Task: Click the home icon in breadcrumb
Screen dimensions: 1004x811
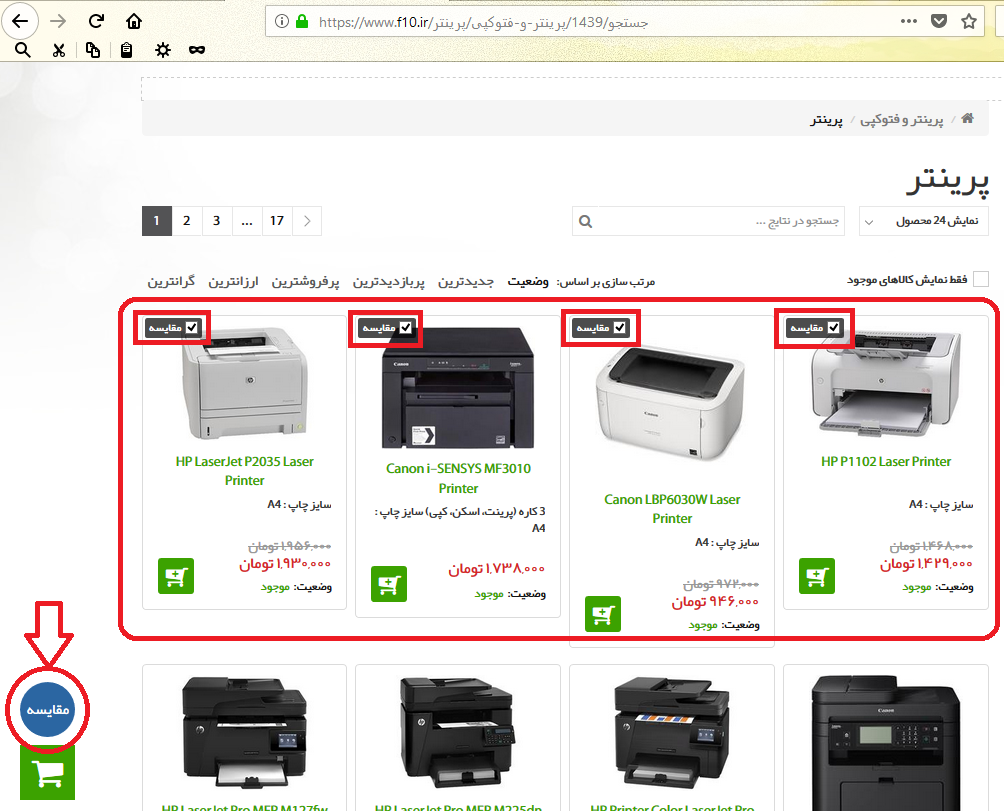Action: point(967,119)
